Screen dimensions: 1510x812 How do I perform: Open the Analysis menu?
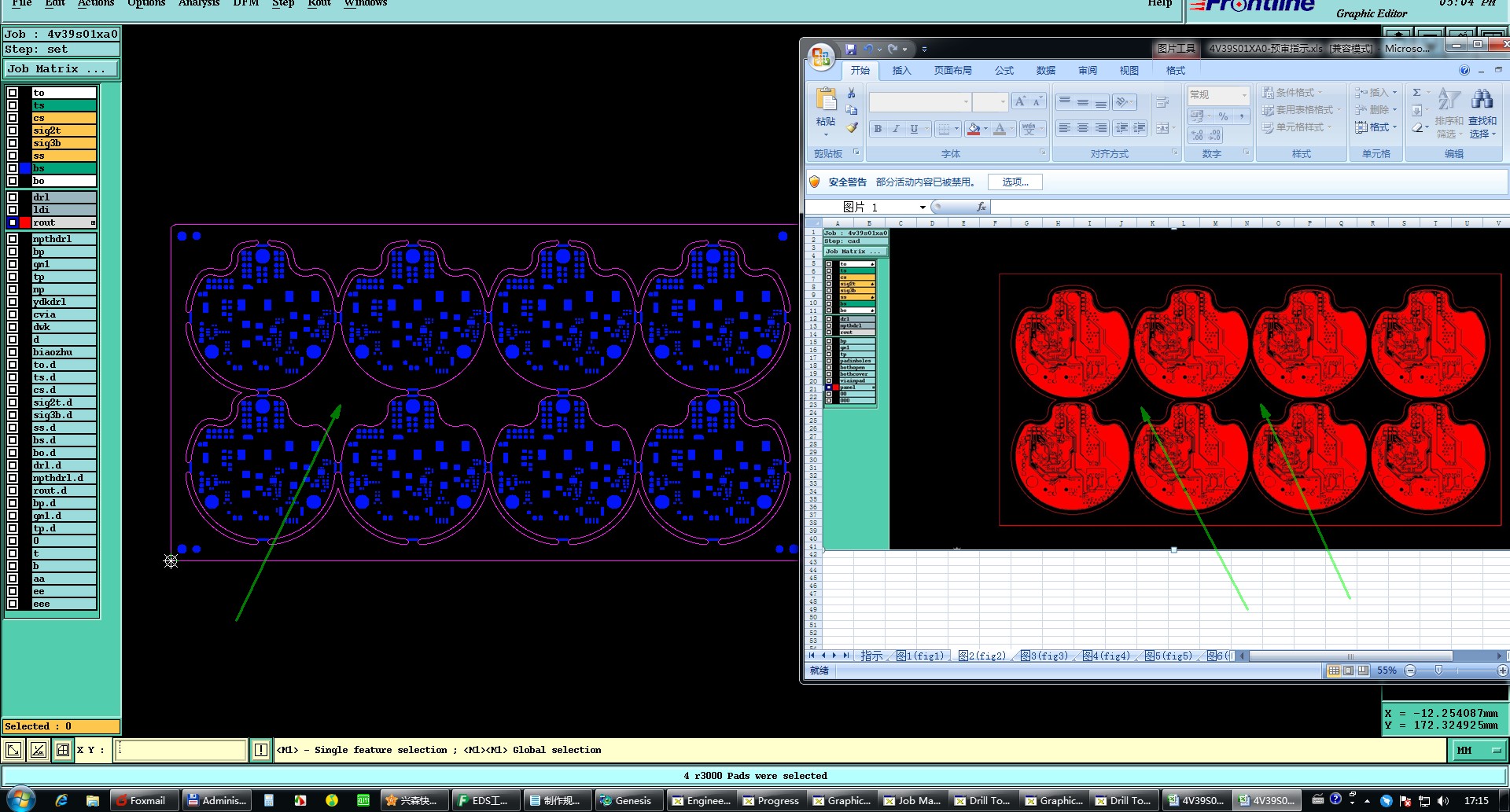coord(198,3)
